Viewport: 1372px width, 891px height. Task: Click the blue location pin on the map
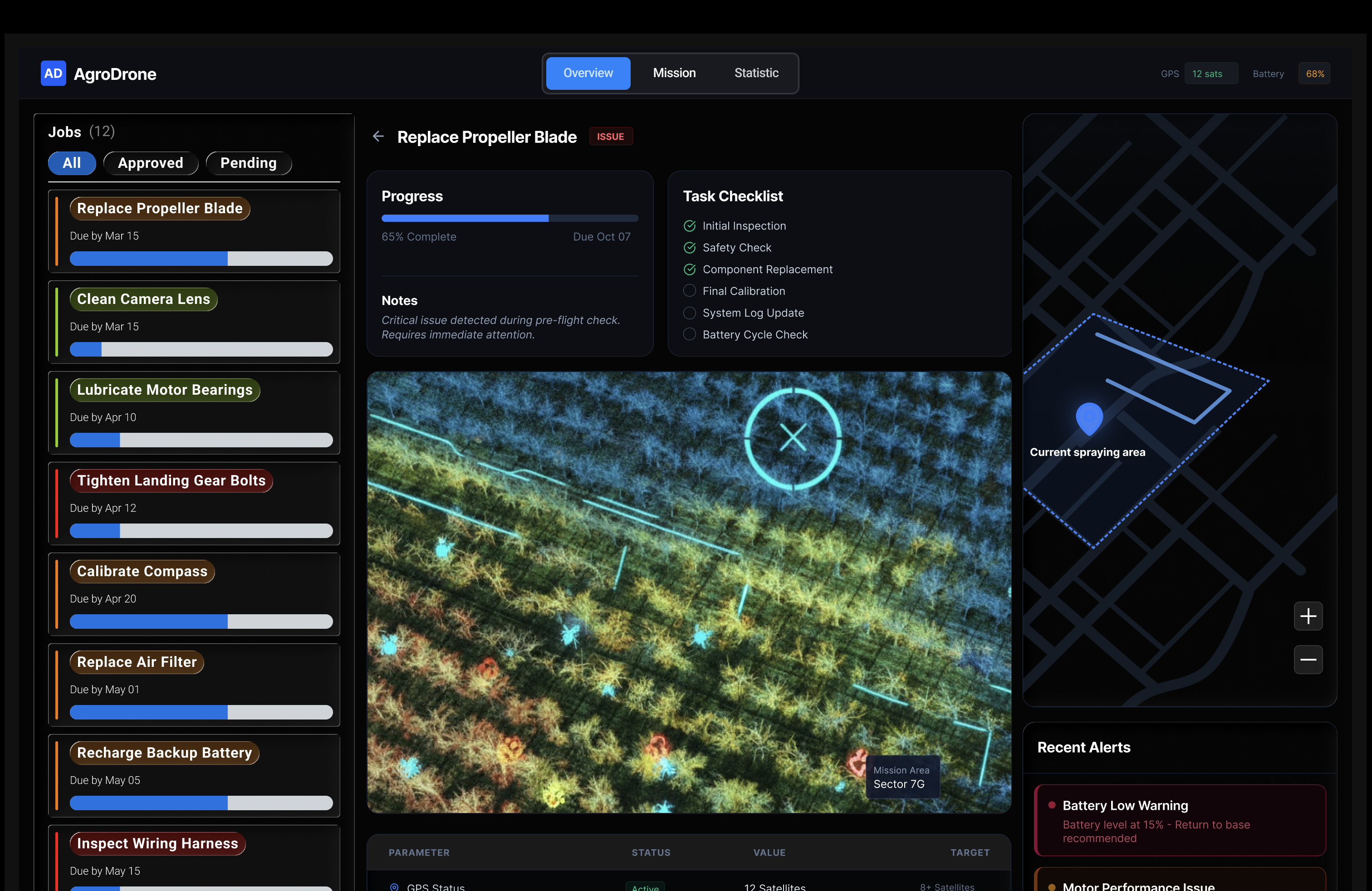pos(1089,418)
